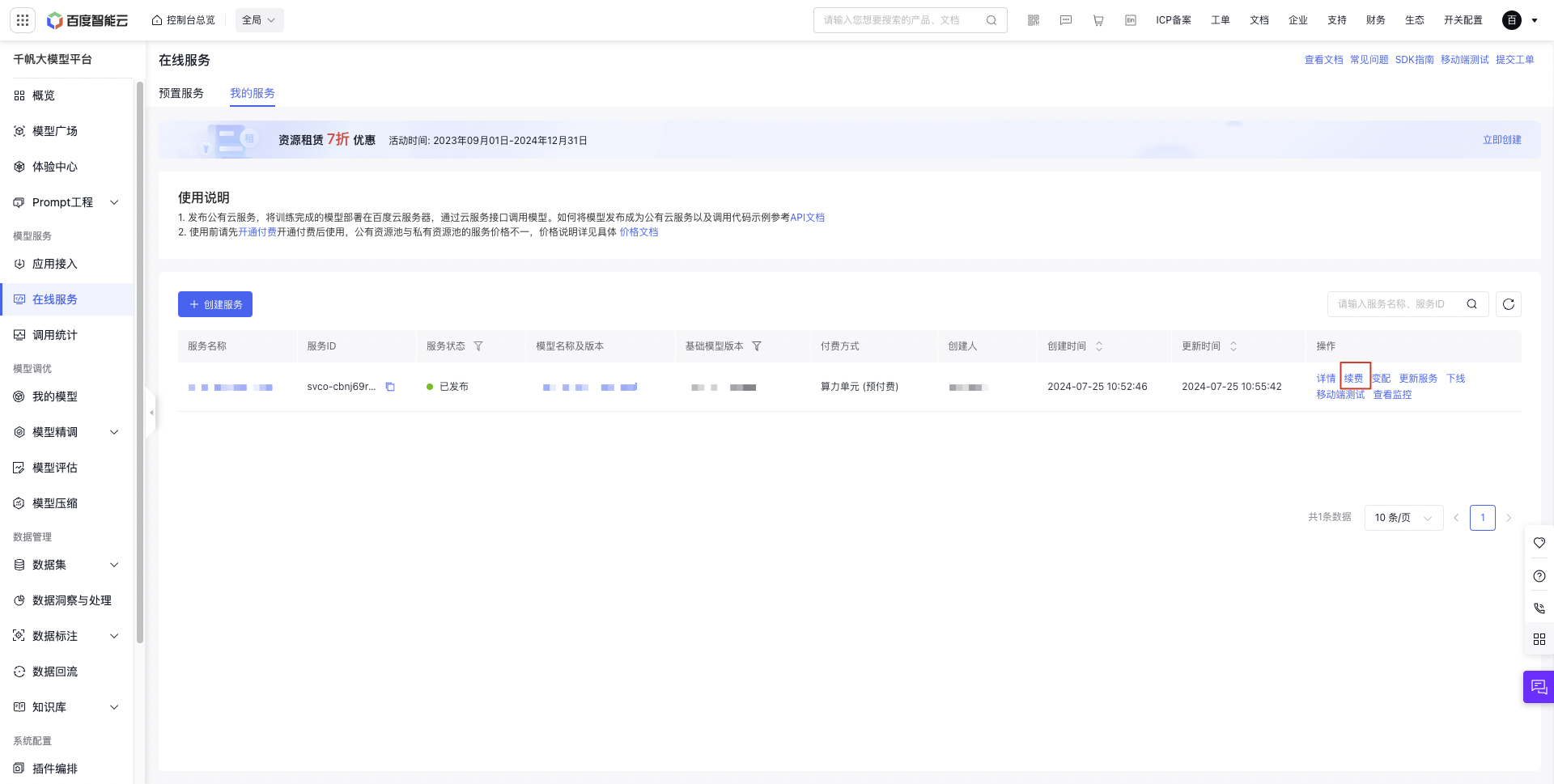The width and height of the screenshot is (1554, 784).
Task: Click 查看监控 for the service row
Action: point(1393,395)
